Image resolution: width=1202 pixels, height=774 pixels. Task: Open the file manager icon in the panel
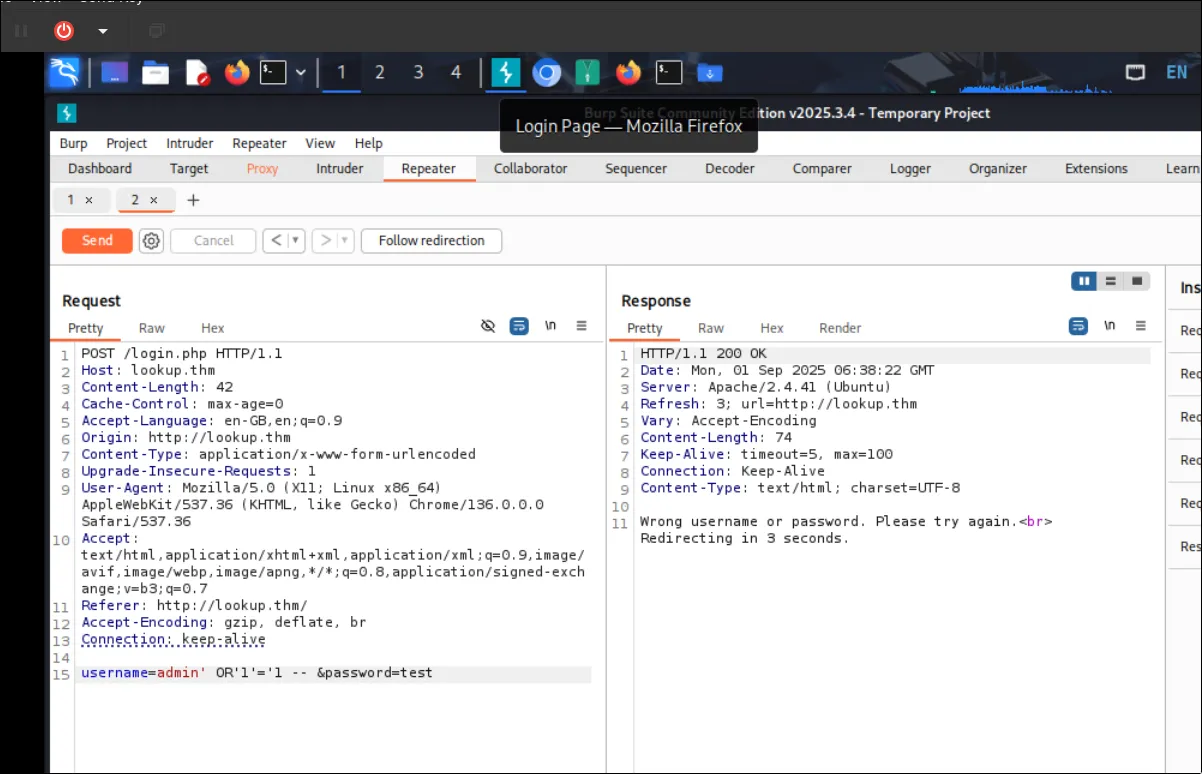coord(155,73)
